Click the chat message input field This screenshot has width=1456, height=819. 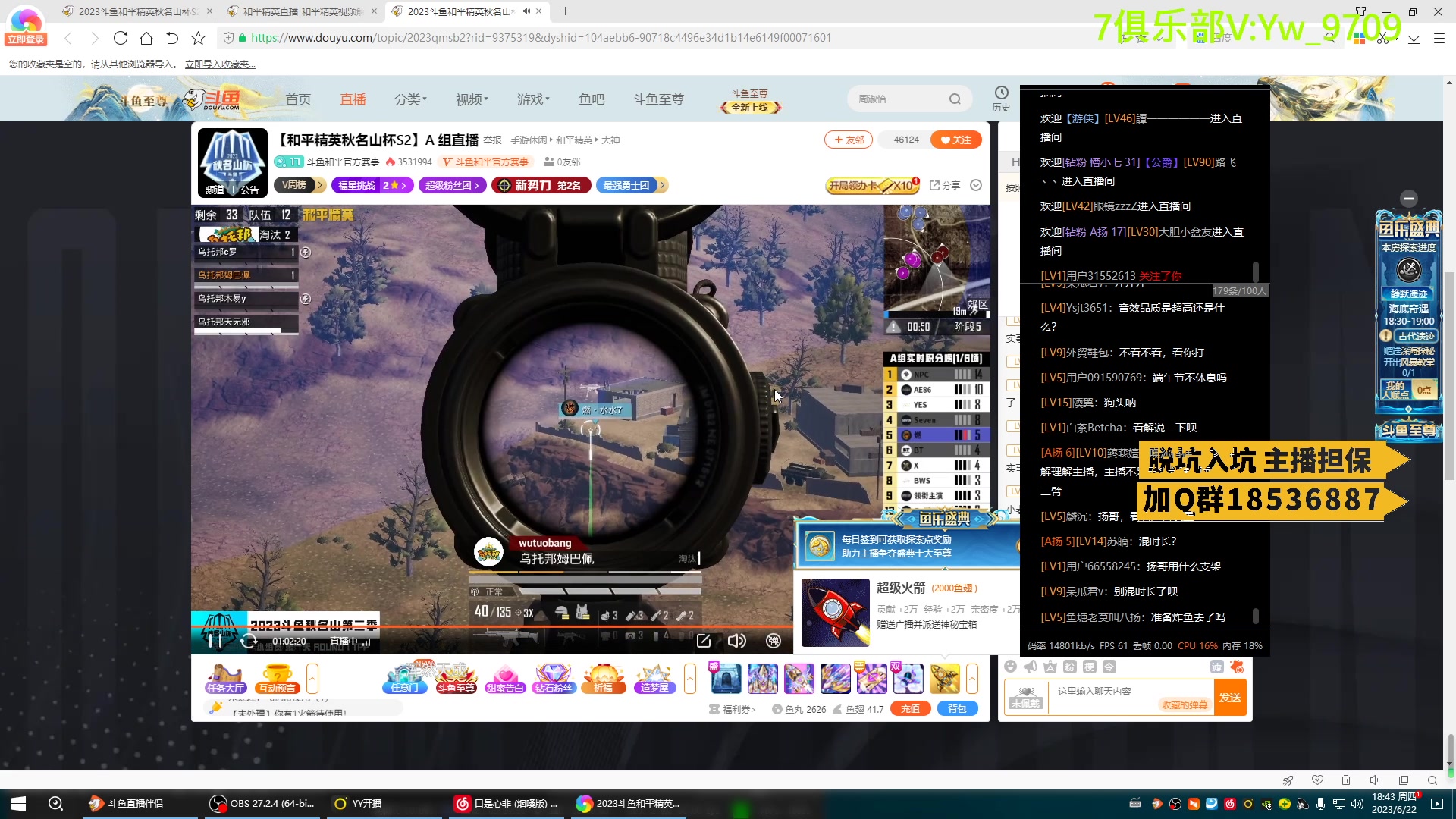pyautogui.click(x=1107, y=691)
